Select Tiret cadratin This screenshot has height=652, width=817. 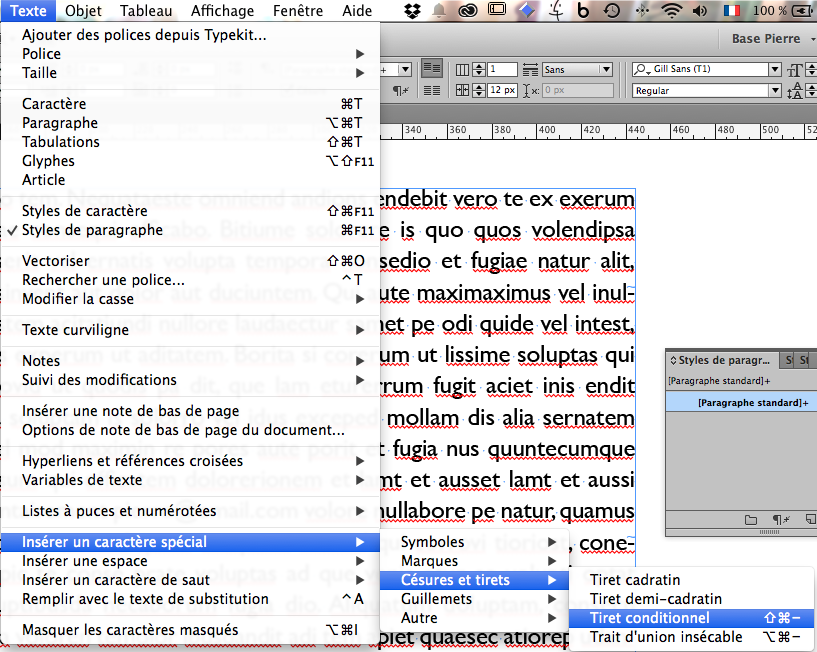click(x=692, y=580)
